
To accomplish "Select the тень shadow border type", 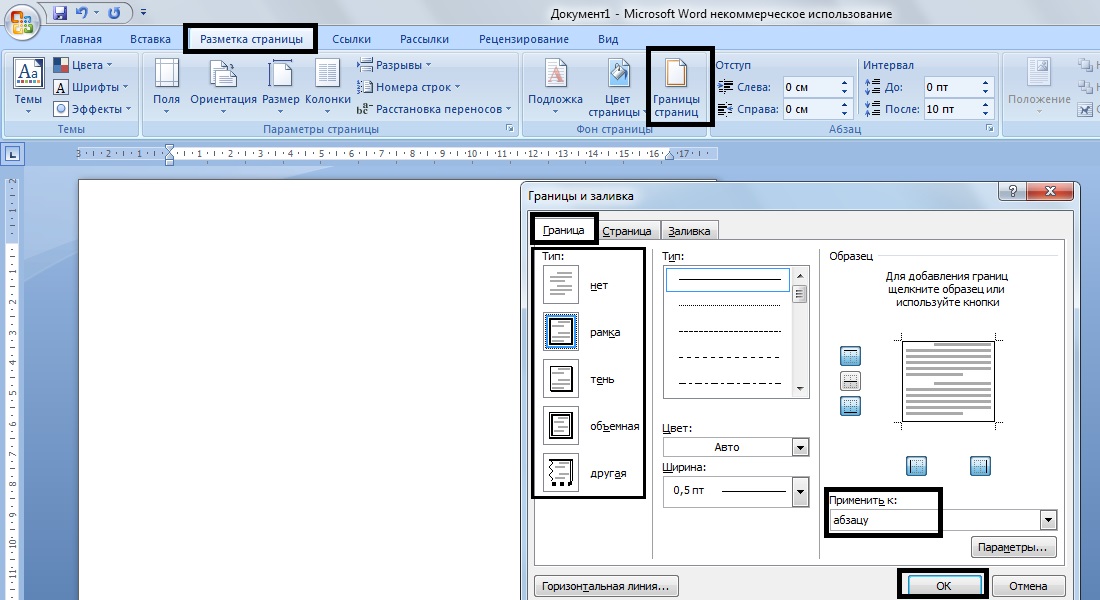I will [x=560, y=380].
